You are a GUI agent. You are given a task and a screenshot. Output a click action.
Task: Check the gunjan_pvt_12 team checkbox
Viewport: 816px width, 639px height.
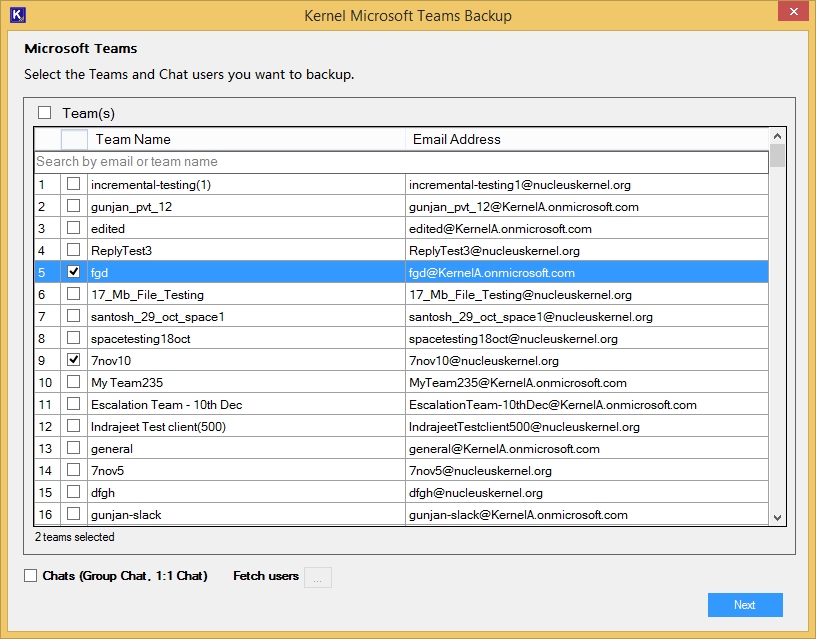[72, 206]
